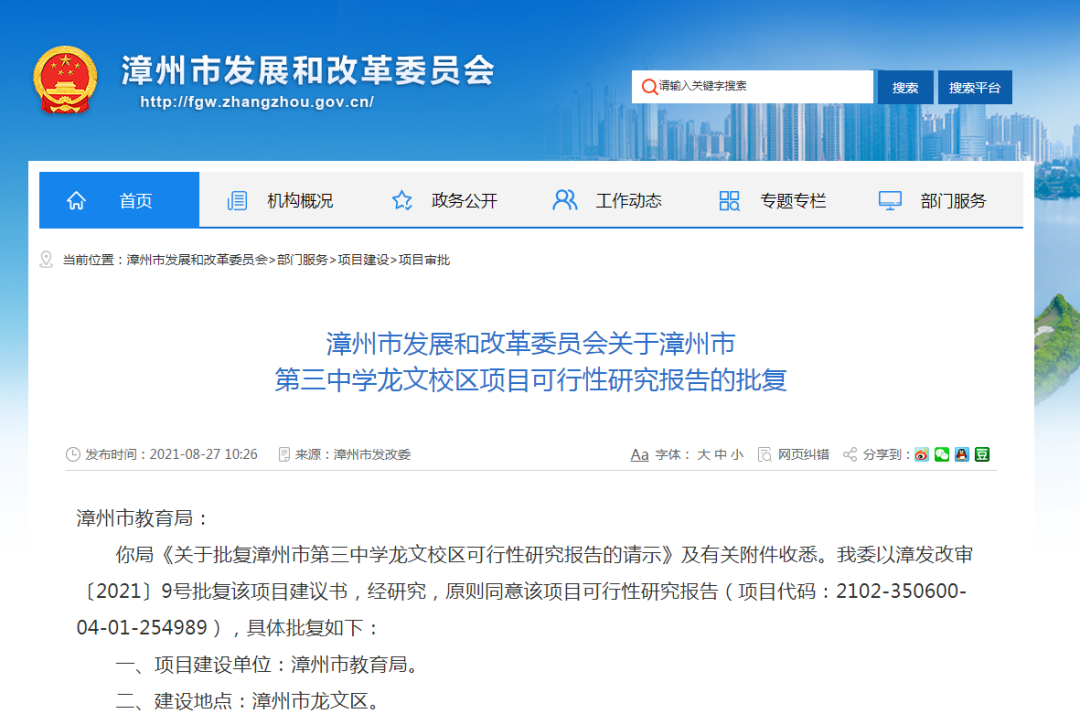The height and width of the screenshot is (714, 1080).
Task: Open the 机构概况 menu
Action: pyautogui.click(x=281, y=201)
